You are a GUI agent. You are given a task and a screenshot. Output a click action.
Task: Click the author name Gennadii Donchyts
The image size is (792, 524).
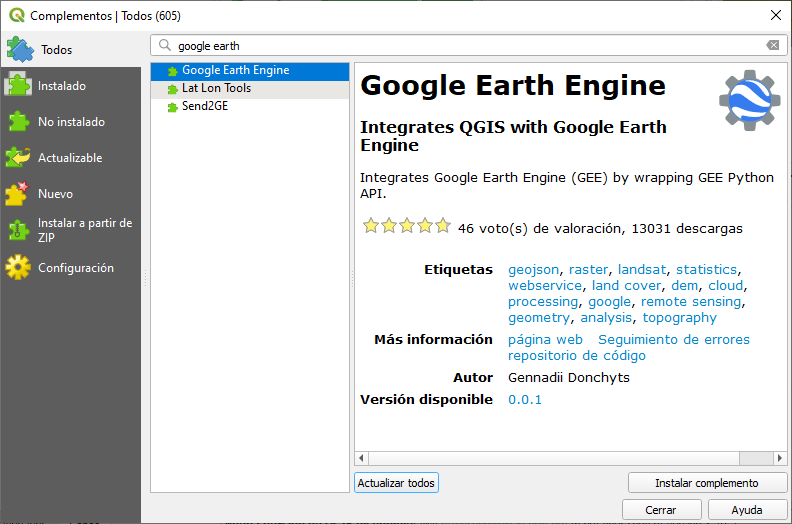pyautogui.click(x=569, y=378)
